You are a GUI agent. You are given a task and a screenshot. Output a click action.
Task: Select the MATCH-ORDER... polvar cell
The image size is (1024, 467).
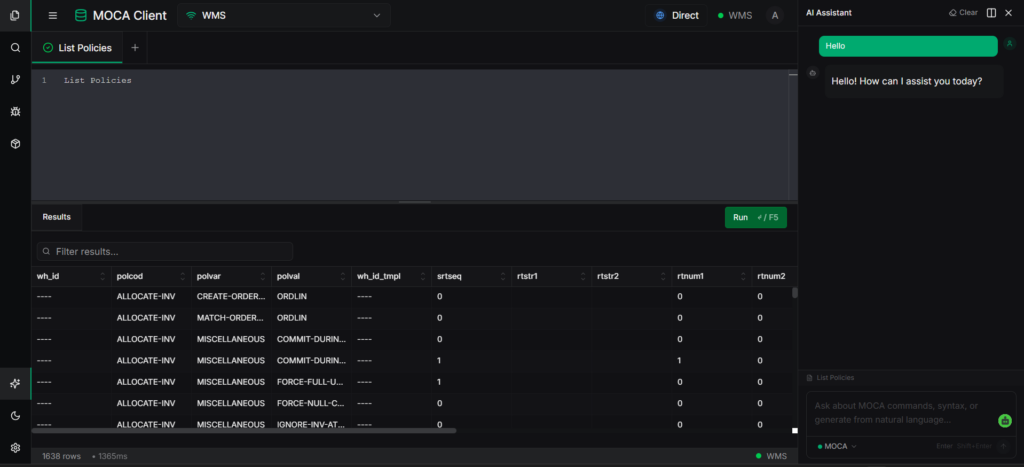231,318
